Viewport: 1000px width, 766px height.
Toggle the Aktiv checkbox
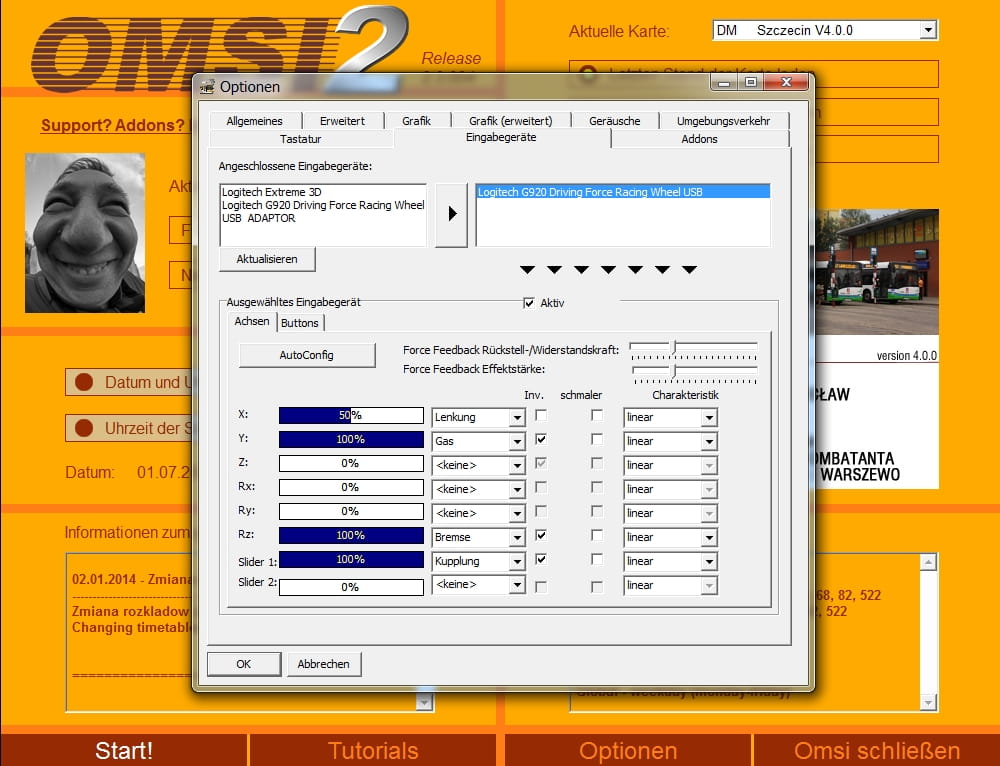(x=529, y=303)
